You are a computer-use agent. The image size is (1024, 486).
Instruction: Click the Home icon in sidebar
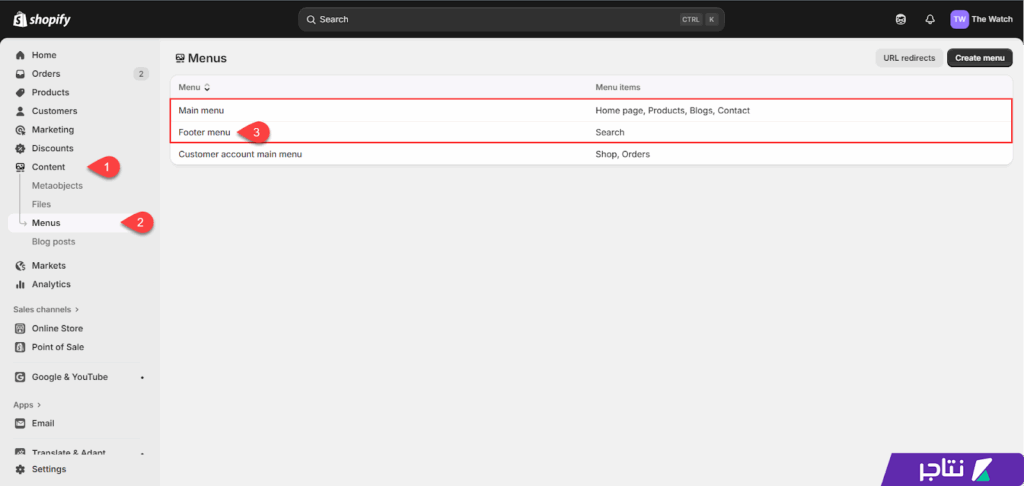point(20,55)
